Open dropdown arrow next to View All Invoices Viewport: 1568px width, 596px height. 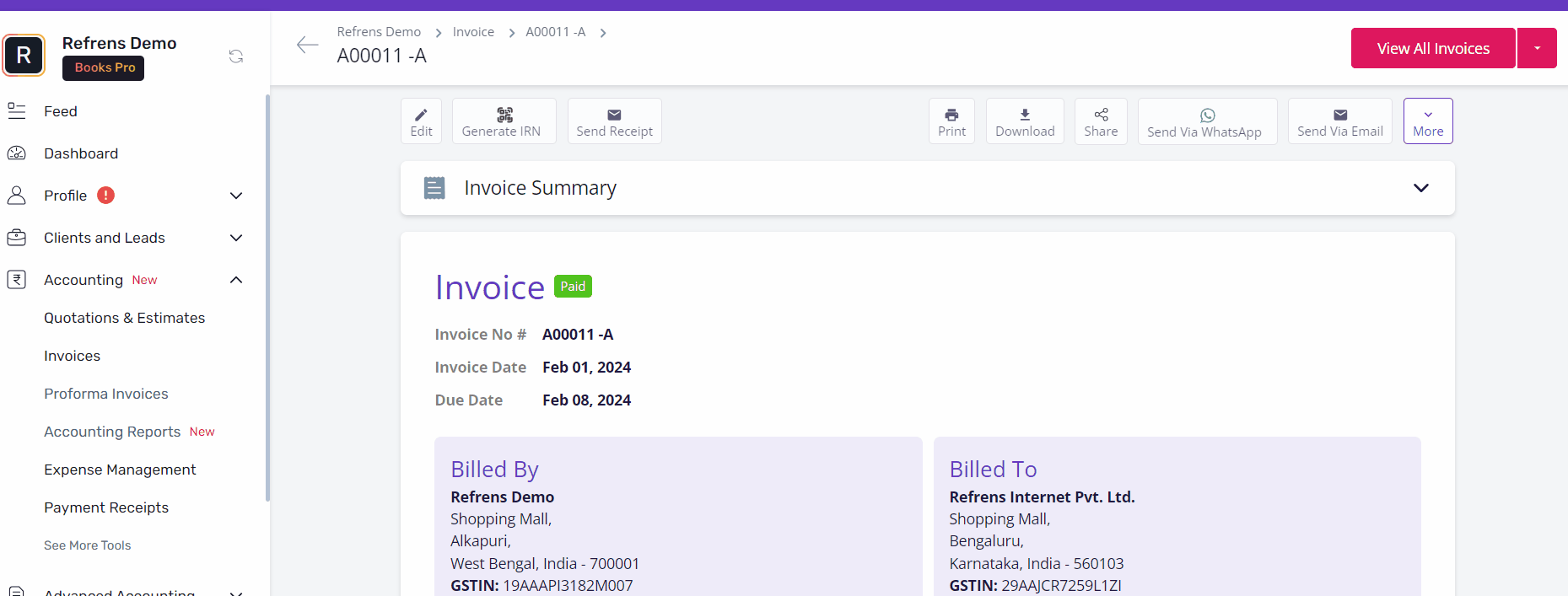coord(1537,48)
